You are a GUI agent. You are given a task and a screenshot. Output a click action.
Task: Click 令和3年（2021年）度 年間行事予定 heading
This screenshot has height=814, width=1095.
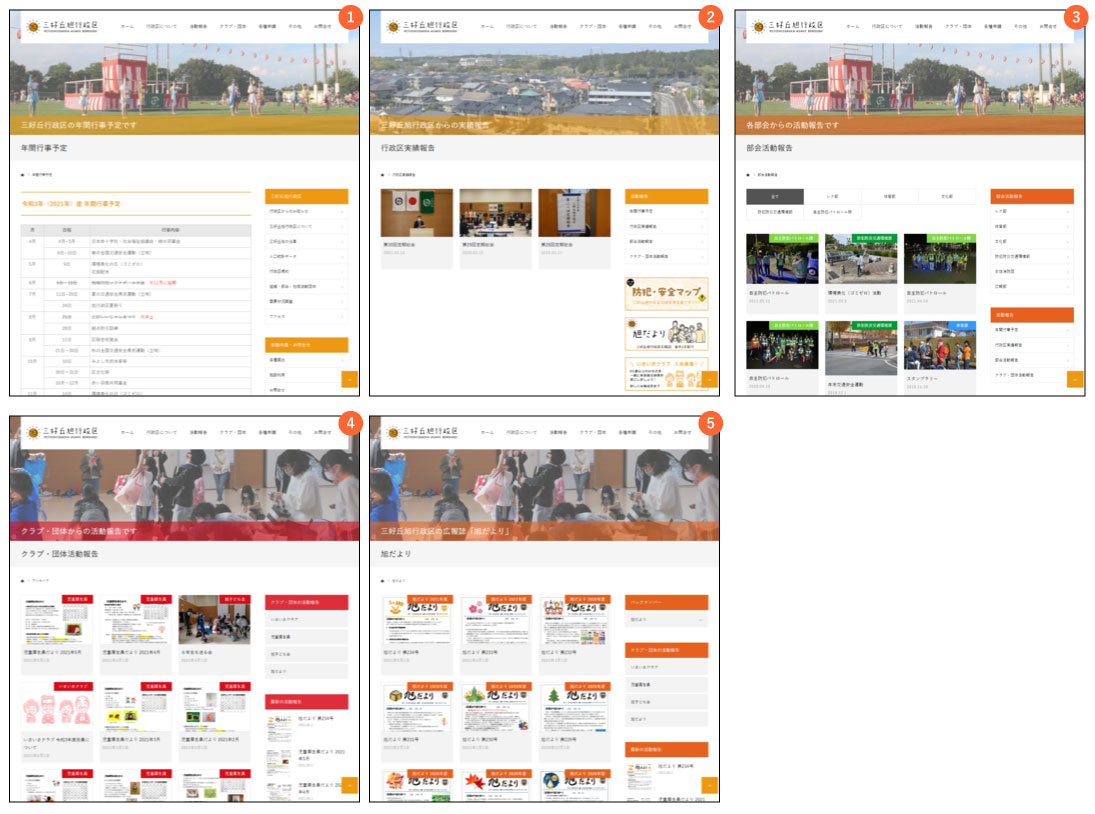click(71, 204)
